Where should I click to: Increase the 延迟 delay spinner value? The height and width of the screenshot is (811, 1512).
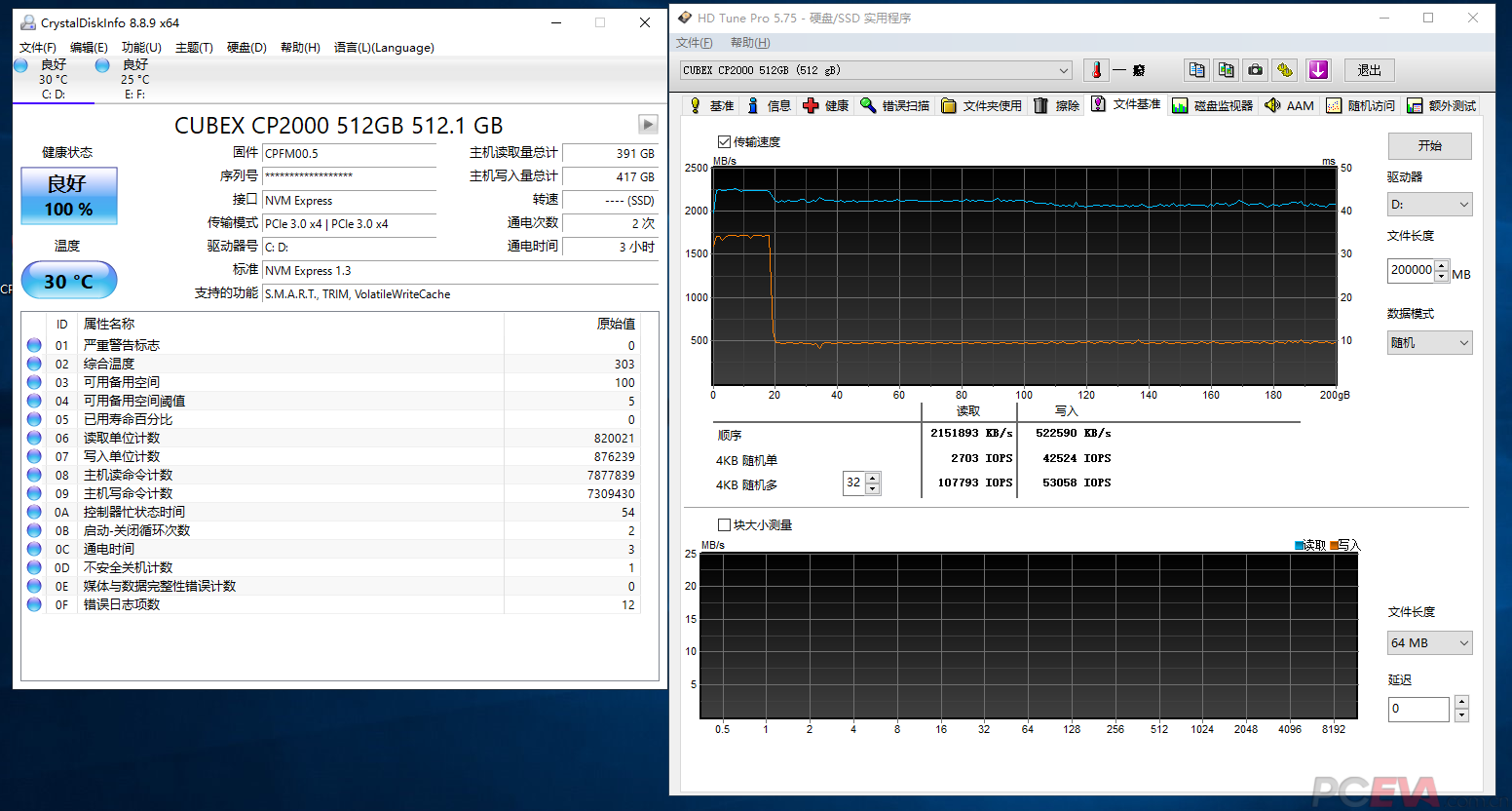tap(1461, 703)
